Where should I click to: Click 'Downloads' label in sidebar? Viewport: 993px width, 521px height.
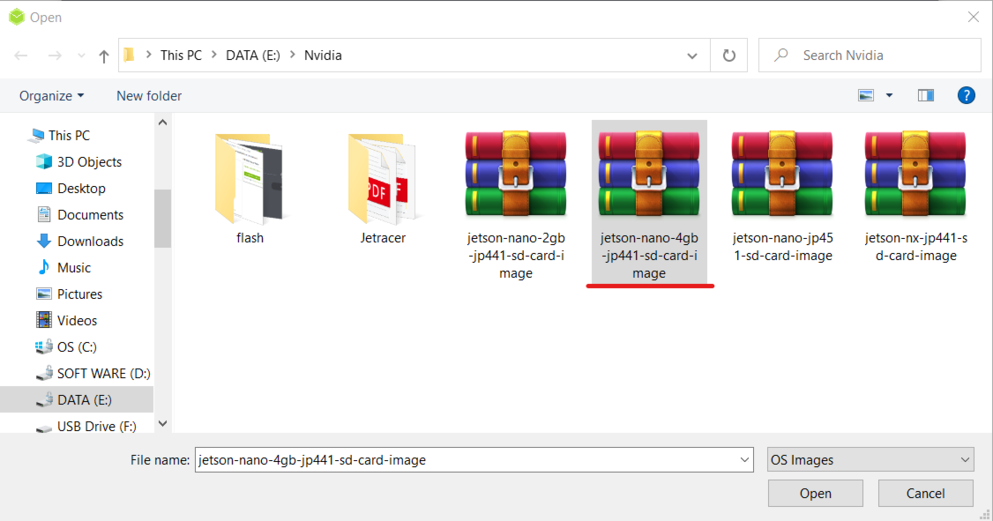point(90,241)
